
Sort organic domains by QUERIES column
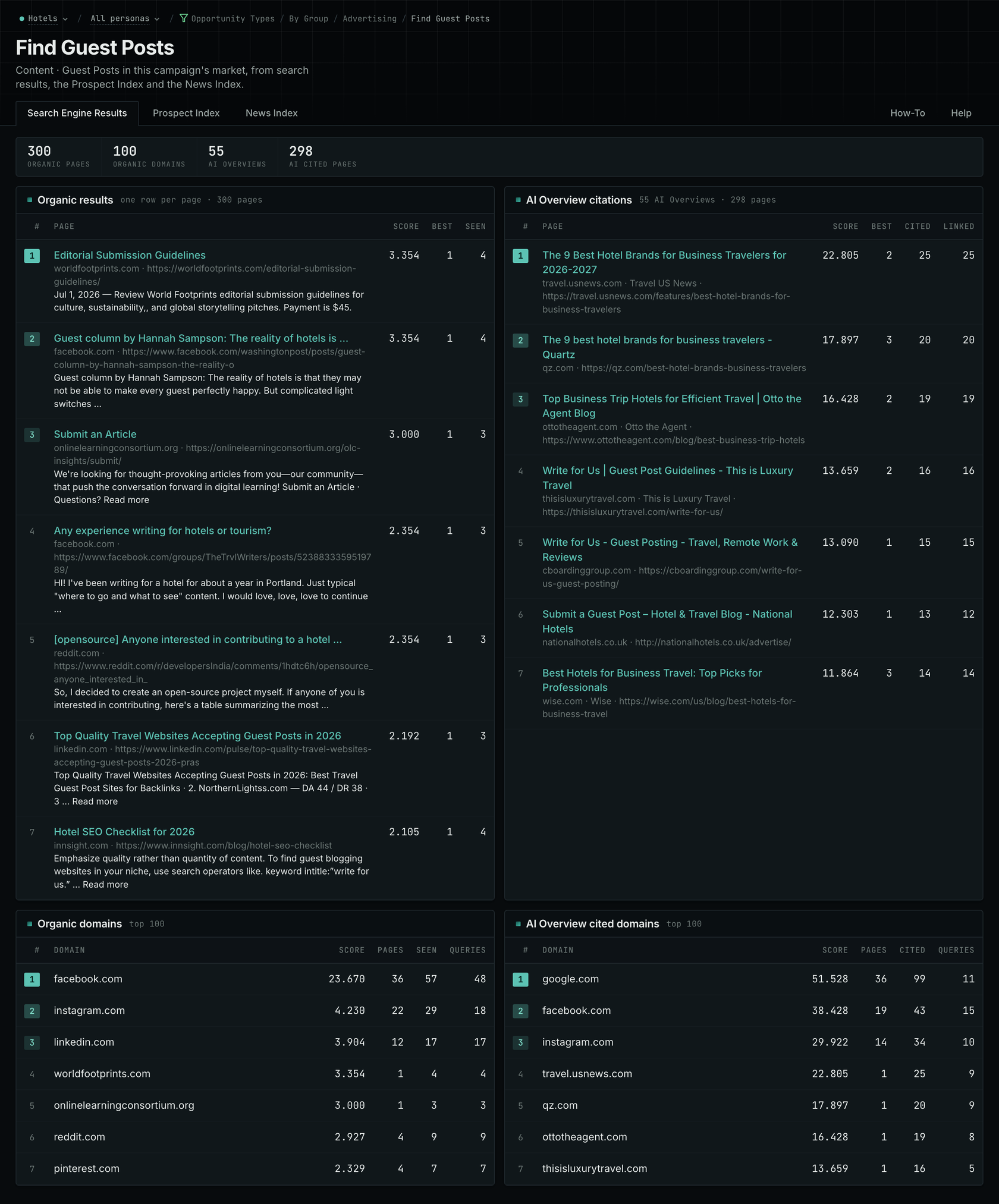click(467, 950)
